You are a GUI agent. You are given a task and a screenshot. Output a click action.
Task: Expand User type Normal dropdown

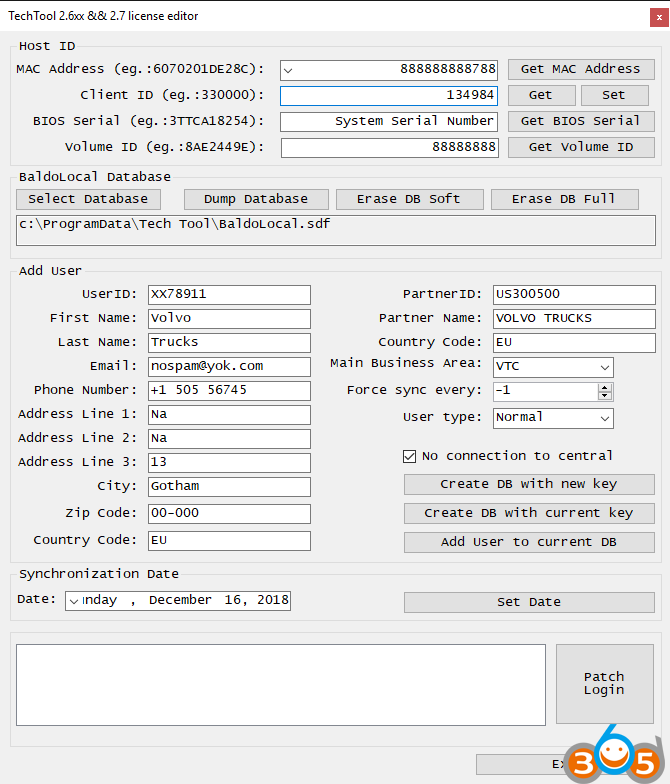pyautogui.click(x=604, y=418)
